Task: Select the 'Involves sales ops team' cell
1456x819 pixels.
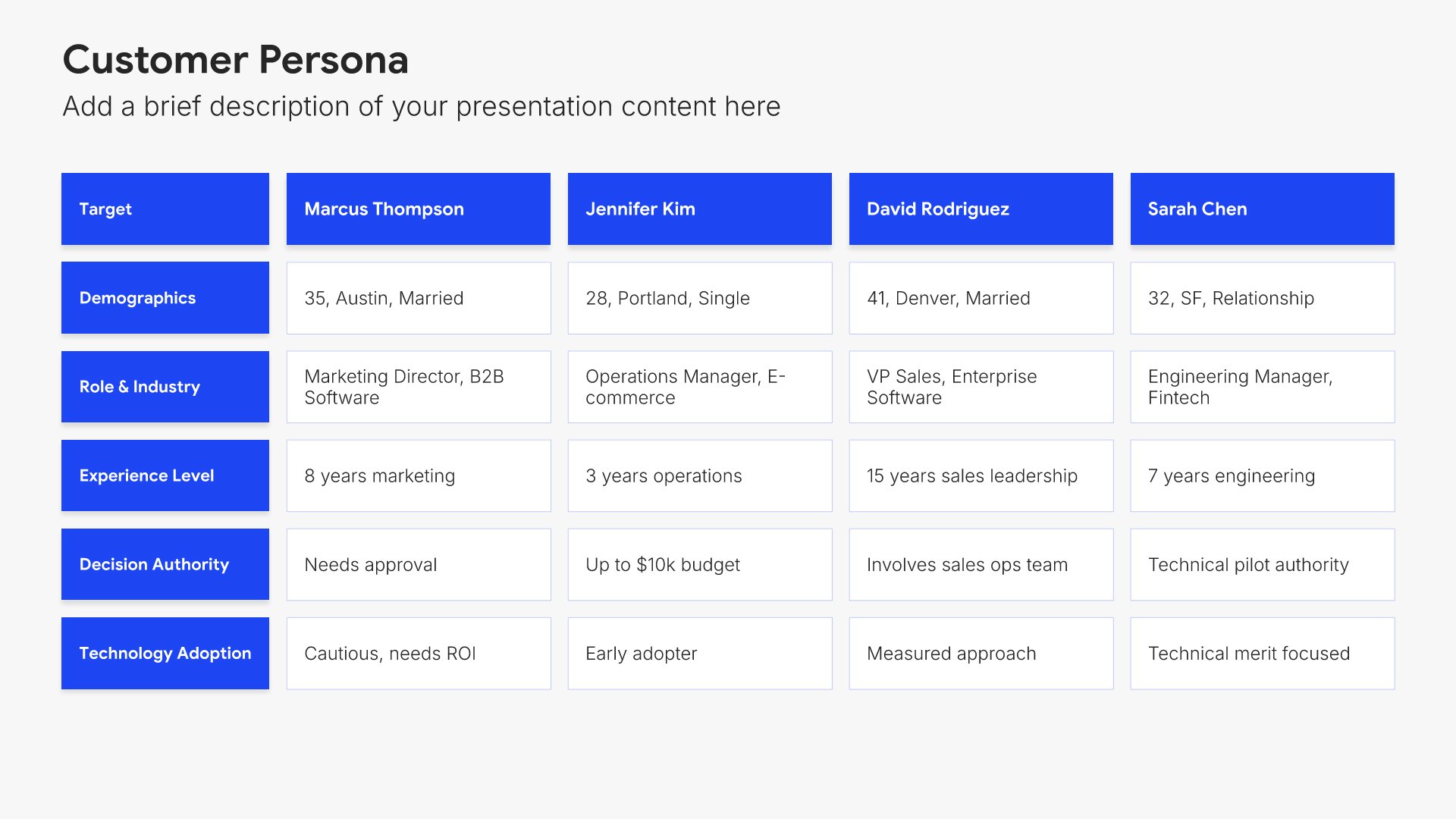Action: click(981, 564)
